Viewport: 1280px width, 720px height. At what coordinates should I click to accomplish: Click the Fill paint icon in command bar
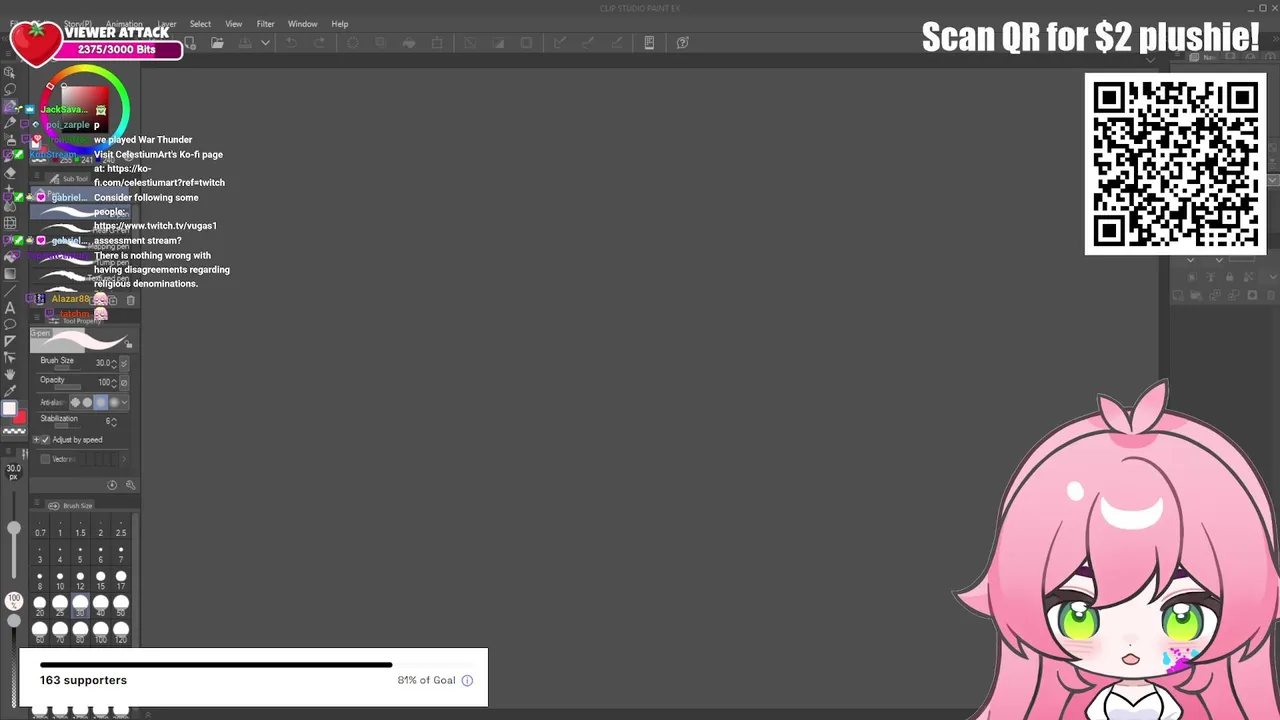tap(409, 43)
